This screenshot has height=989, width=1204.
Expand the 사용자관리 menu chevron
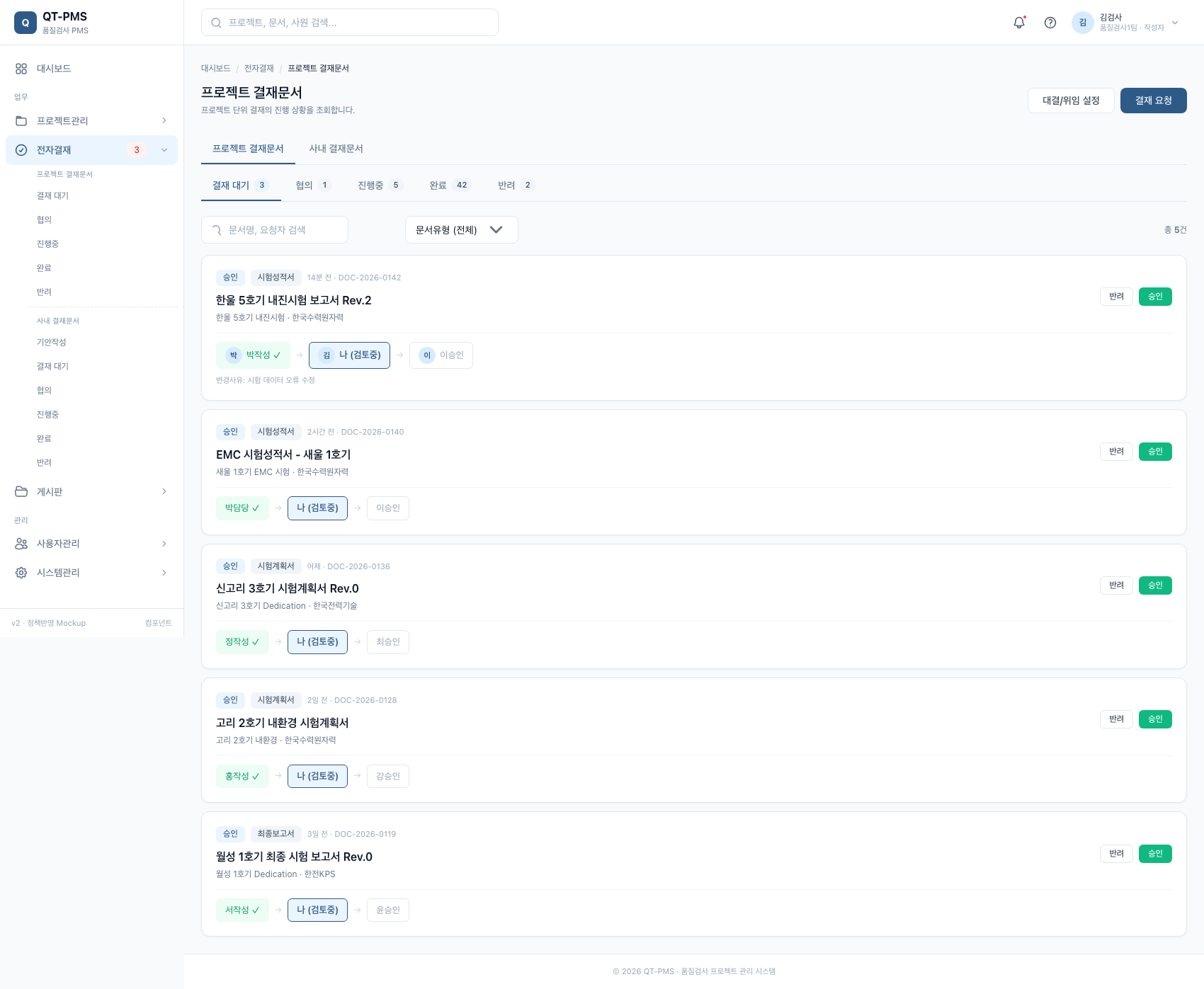164,544
